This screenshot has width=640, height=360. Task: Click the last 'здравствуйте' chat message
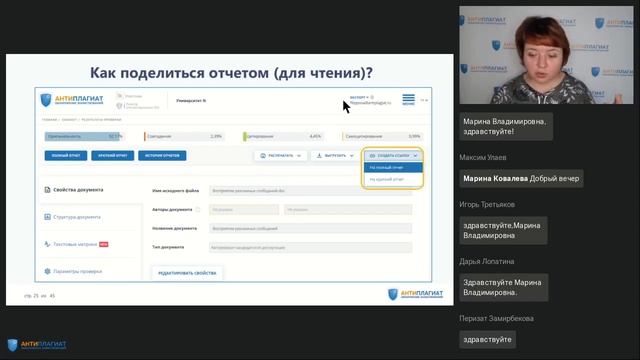point(487,340)
